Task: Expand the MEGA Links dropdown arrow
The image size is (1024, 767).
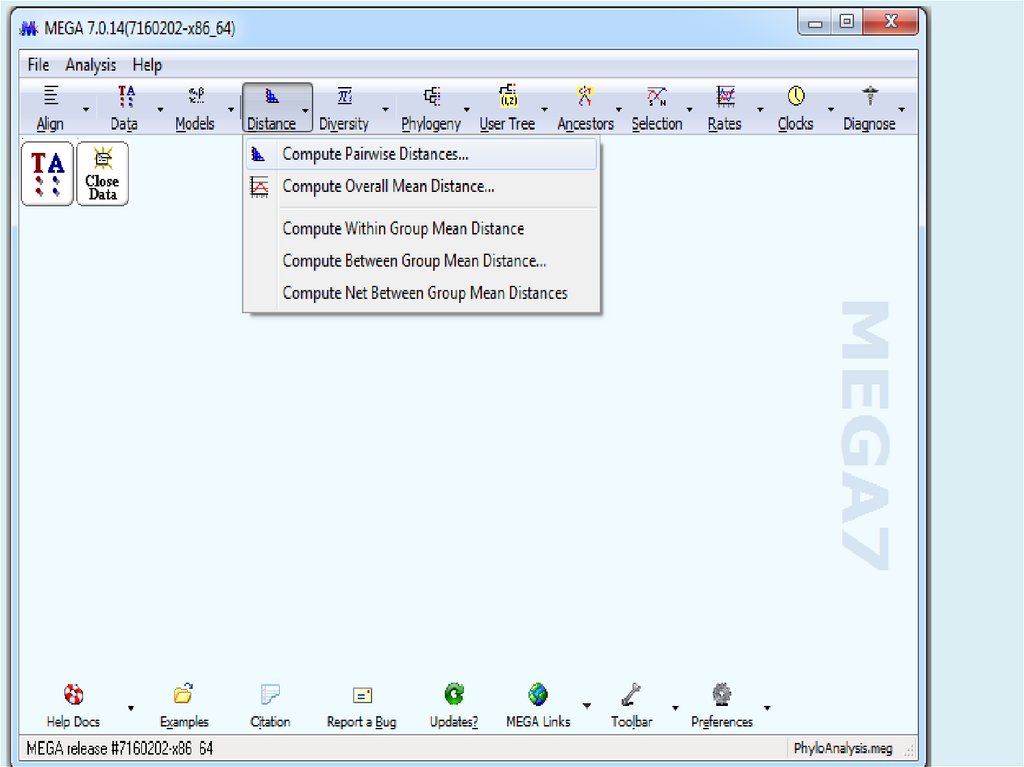Action: (x=586, y=706)
